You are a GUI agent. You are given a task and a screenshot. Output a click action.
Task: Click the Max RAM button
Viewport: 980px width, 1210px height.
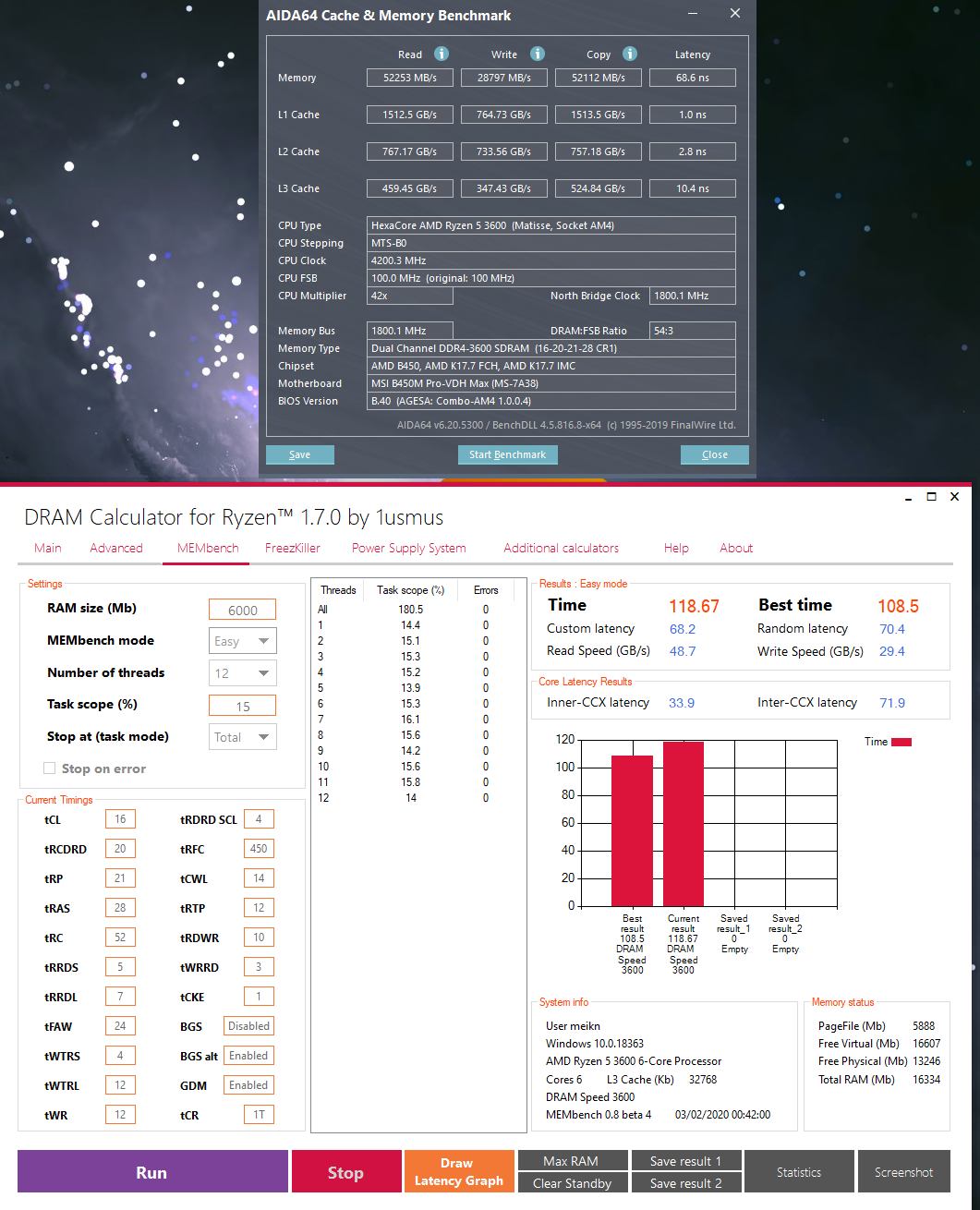pos(572,1160)
